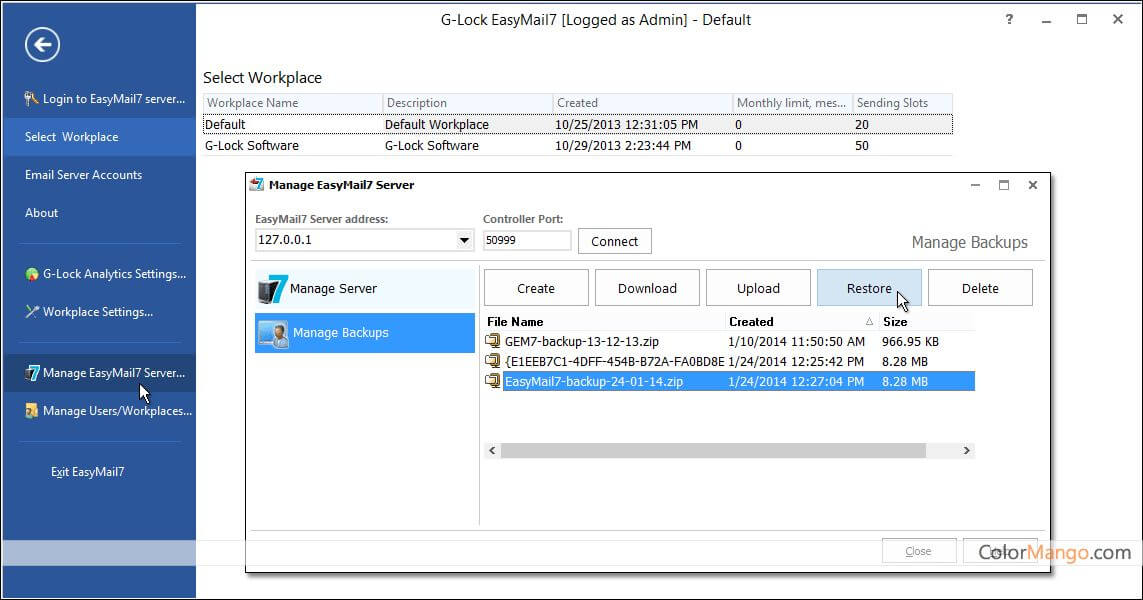The height and width of the screenshot is (600, 1143).
Task: Click the Manage Server computer icon
Action: [273, 289]
